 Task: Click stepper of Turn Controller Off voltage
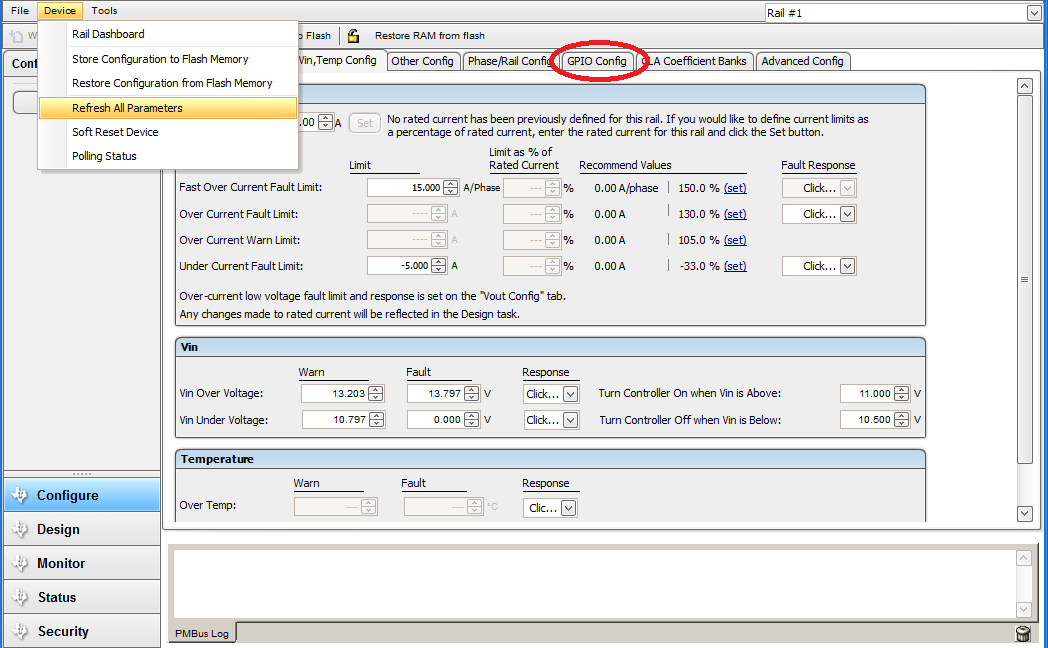coord(902,420)
